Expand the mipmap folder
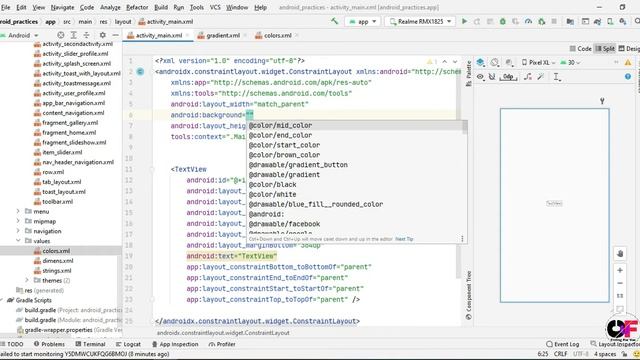 tap(18, 221)
